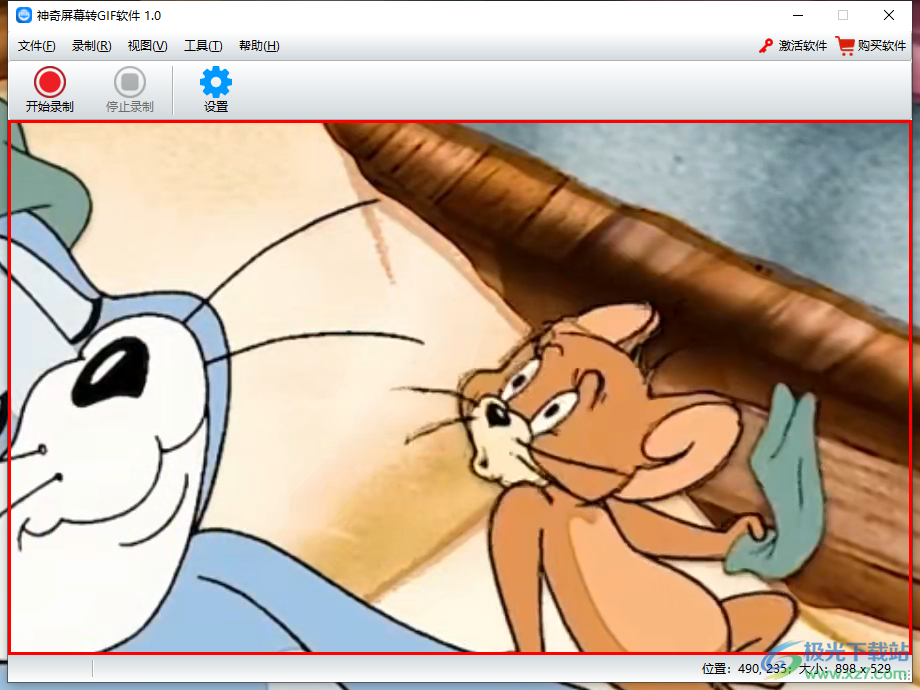Close the GIF recorder window
This screenshot has width=920, height=690.
tap(889, 15)
